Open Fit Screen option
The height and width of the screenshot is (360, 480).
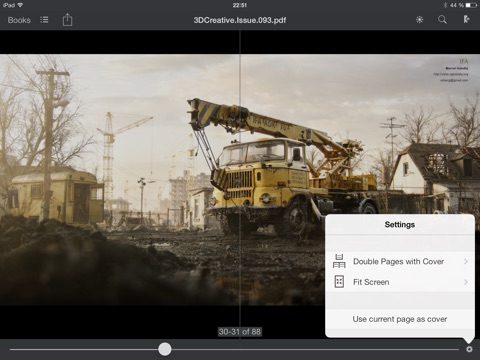(400, 282)
